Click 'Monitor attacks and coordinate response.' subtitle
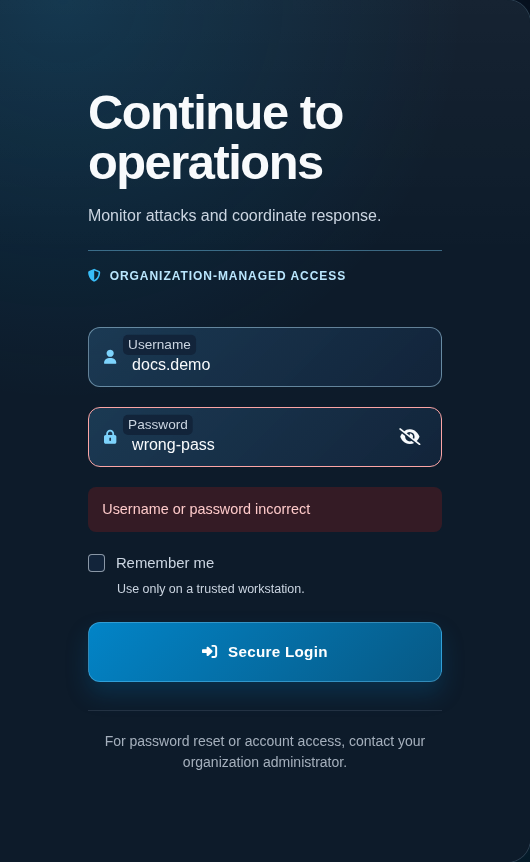 (235, 216)
